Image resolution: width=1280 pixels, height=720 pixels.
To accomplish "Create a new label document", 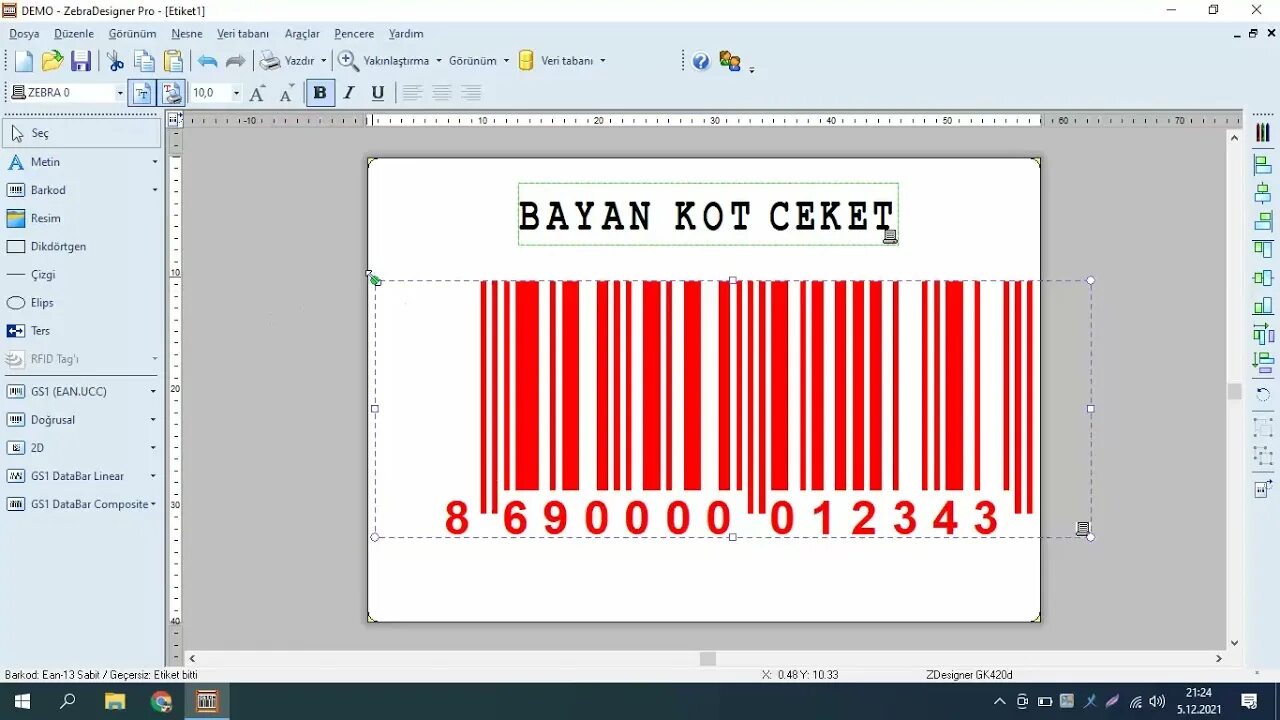I will click(24, 61).
